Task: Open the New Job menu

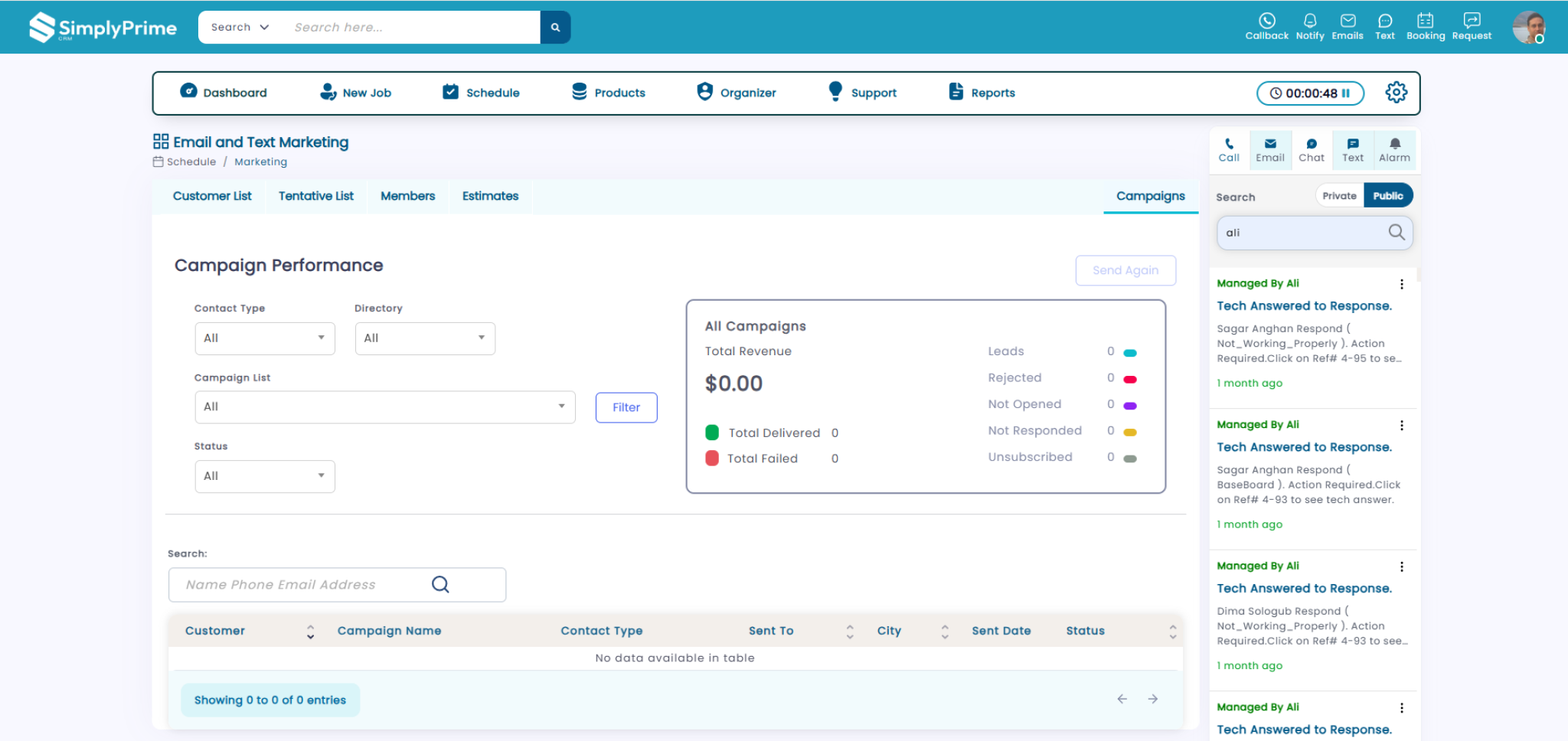Action: point(355,93)
